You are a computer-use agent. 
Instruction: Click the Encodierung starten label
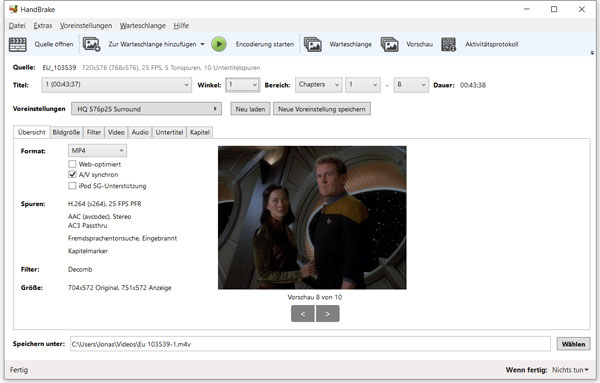[x=264, y=44]
